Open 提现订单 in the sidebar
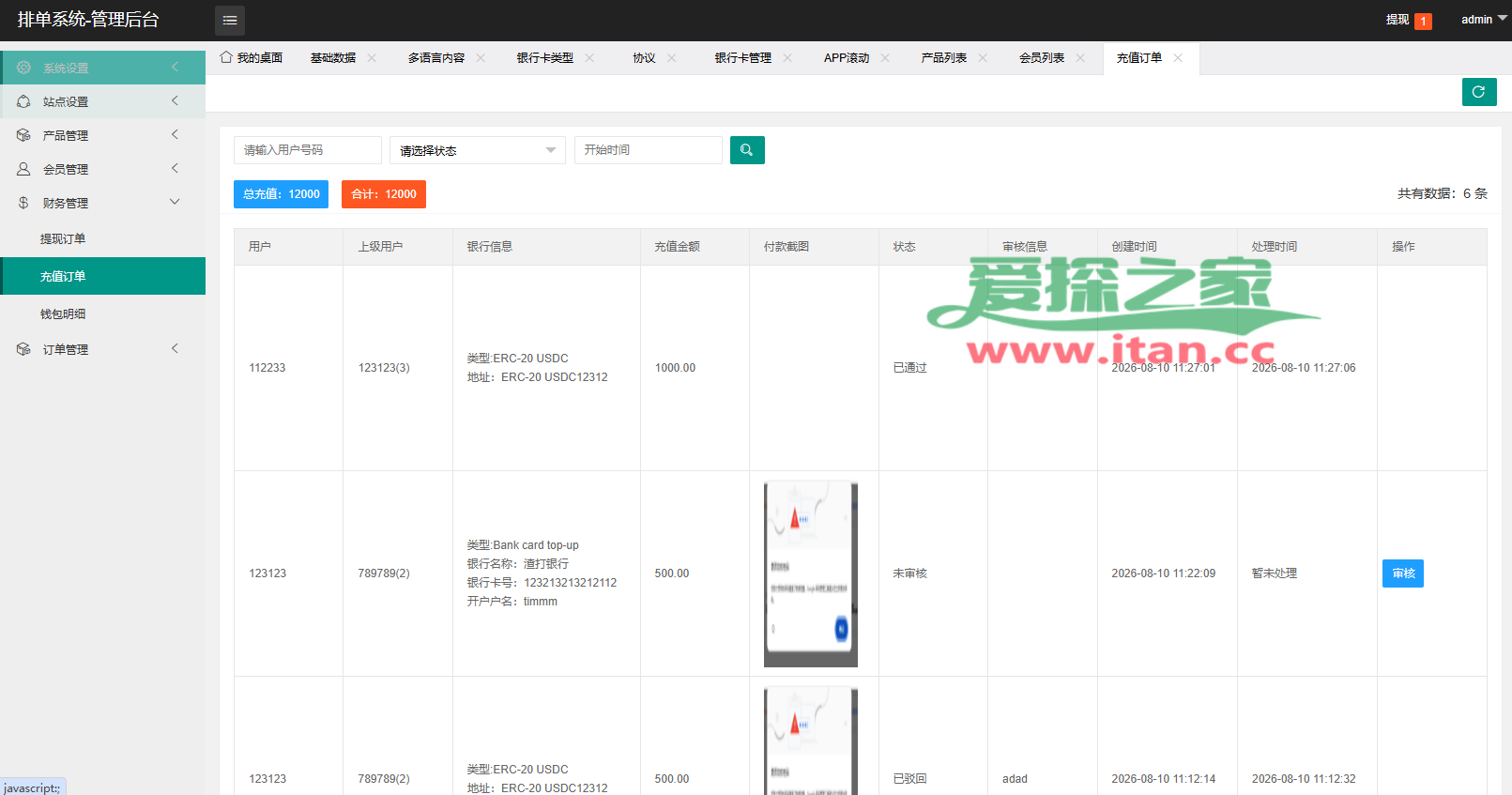This screenshot has height=795, width=1512. pos(103,238)
